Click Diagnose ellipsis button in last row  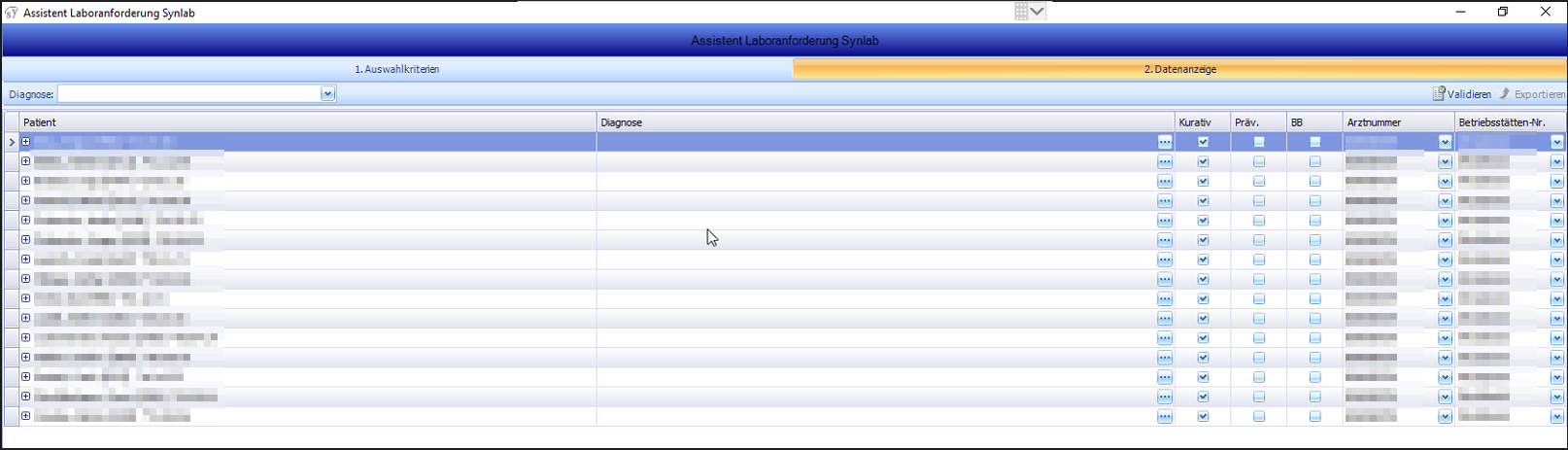1164,416
